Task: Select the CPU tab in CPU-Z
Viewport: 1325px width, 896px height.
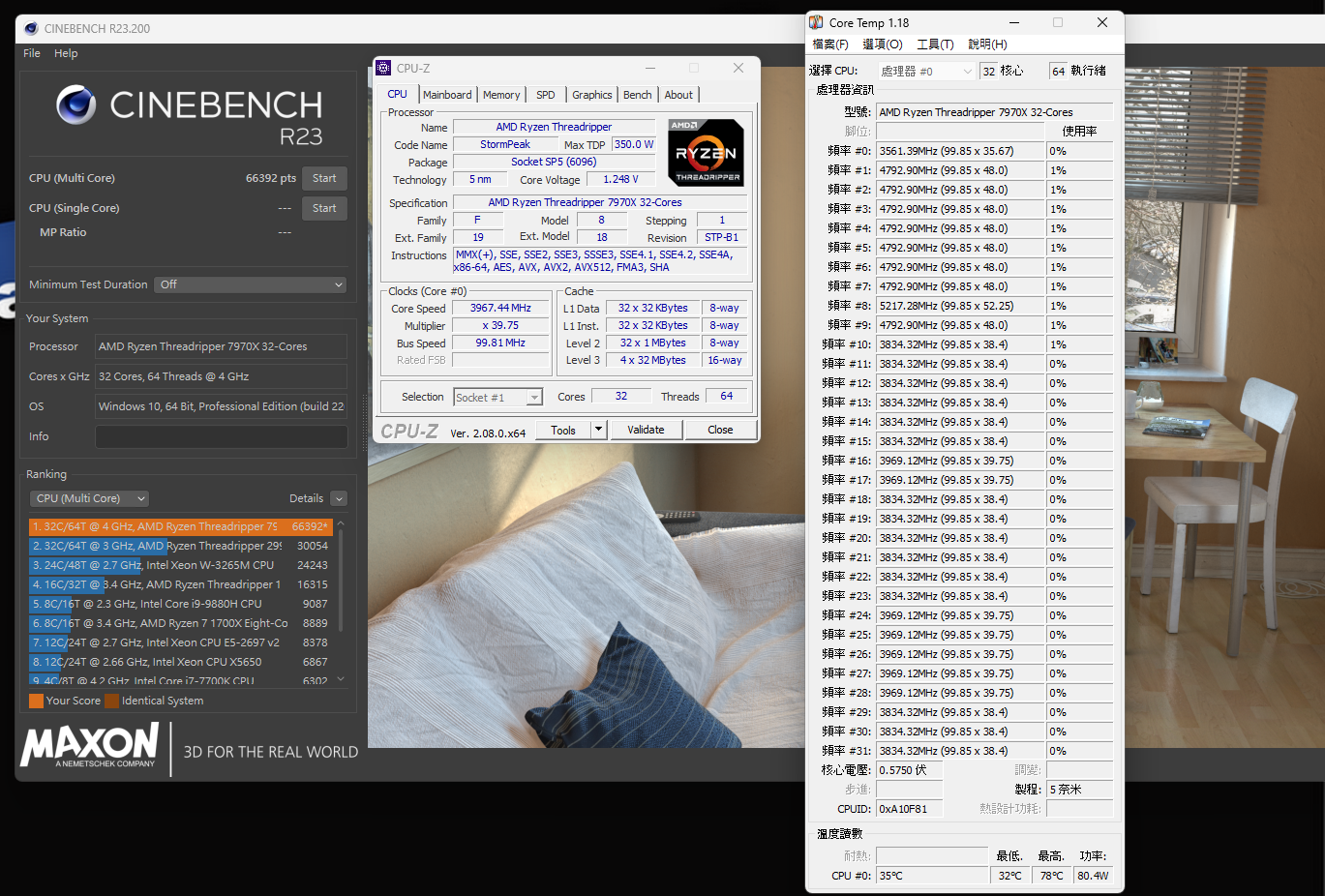Action: pyautogui.click(x=397, y=94)
